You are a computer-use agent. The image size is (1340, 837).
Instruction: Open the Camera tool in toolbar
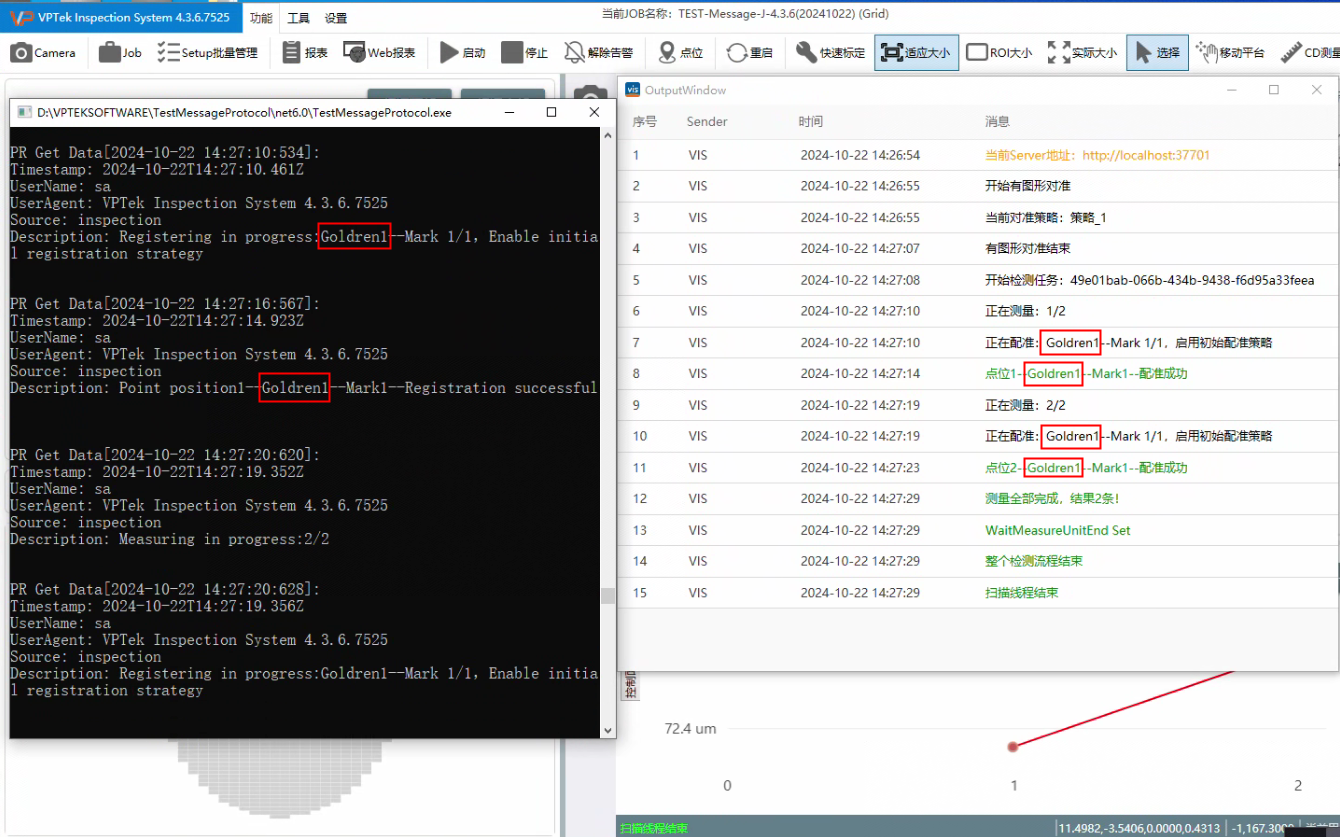(43, 53)
